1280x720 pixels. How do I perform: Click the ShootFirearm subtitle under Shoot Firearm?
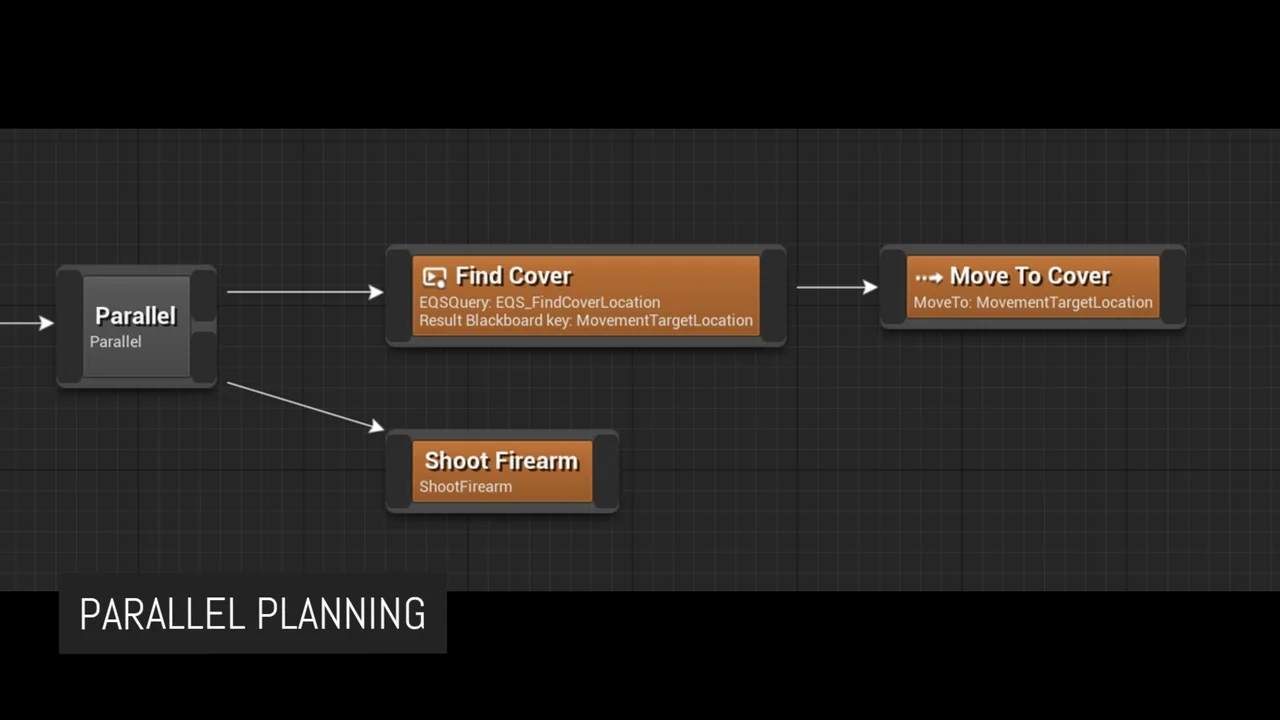tap(465, 487)
